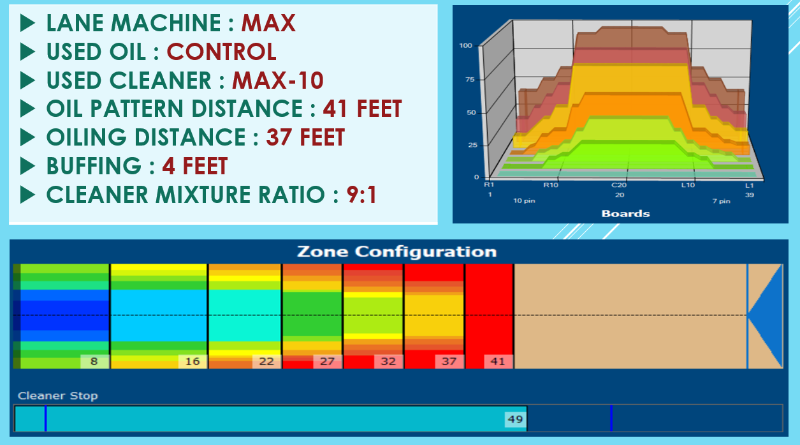Click the zone distance label 16

click(192, 361)
